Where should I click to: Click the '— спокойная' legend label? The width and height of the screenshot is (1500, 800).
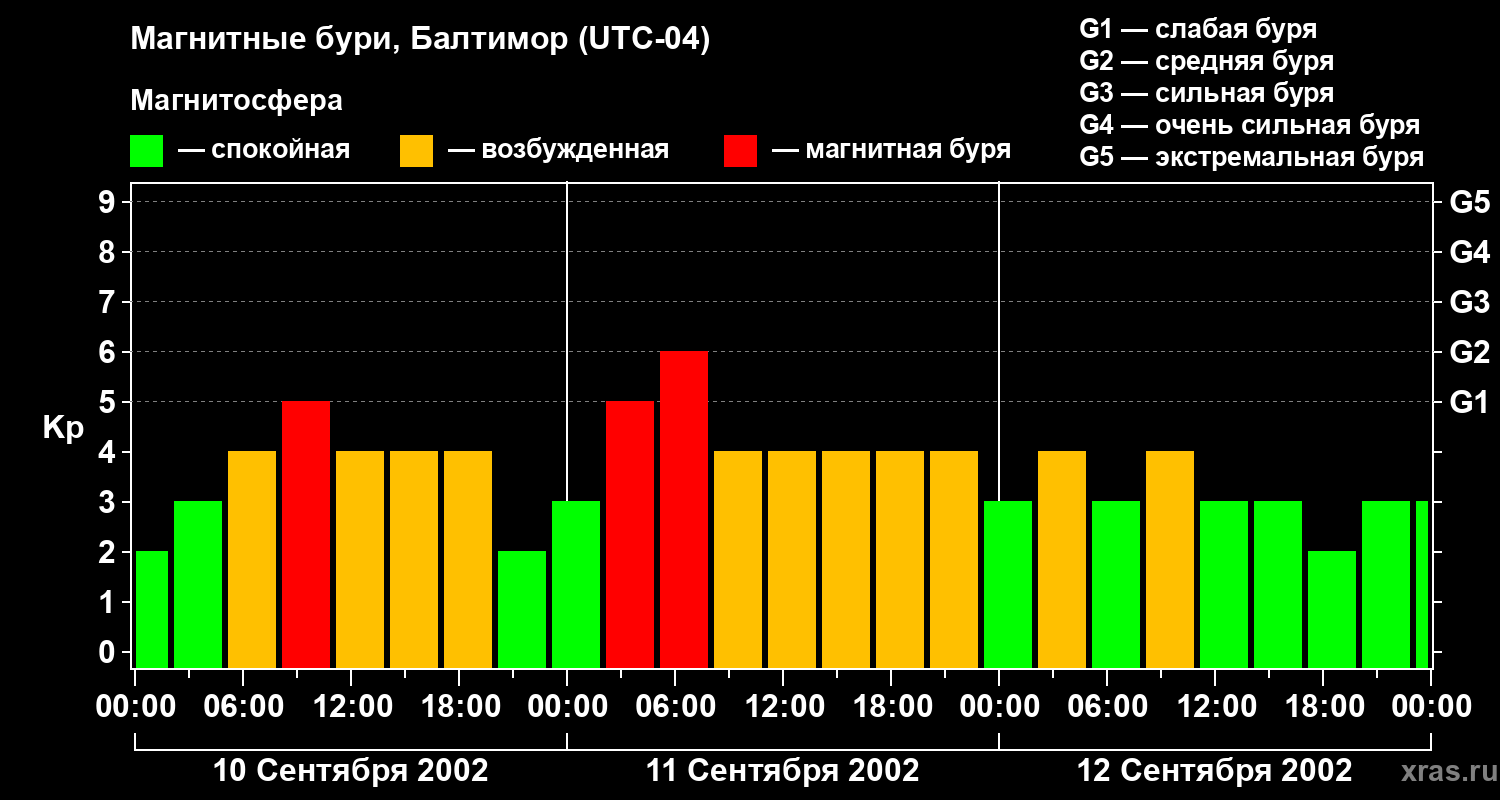[264, 150]
